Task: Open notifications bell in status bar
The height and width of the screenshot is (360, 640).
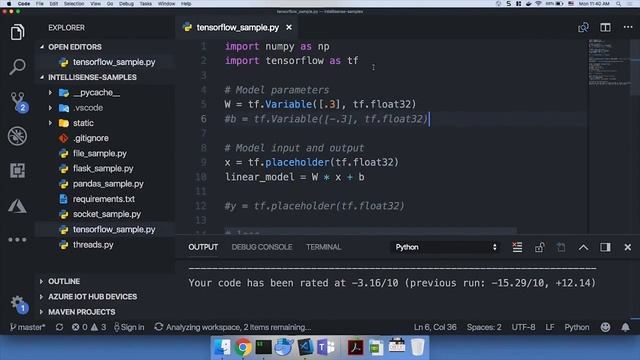Action: (625, 327)
